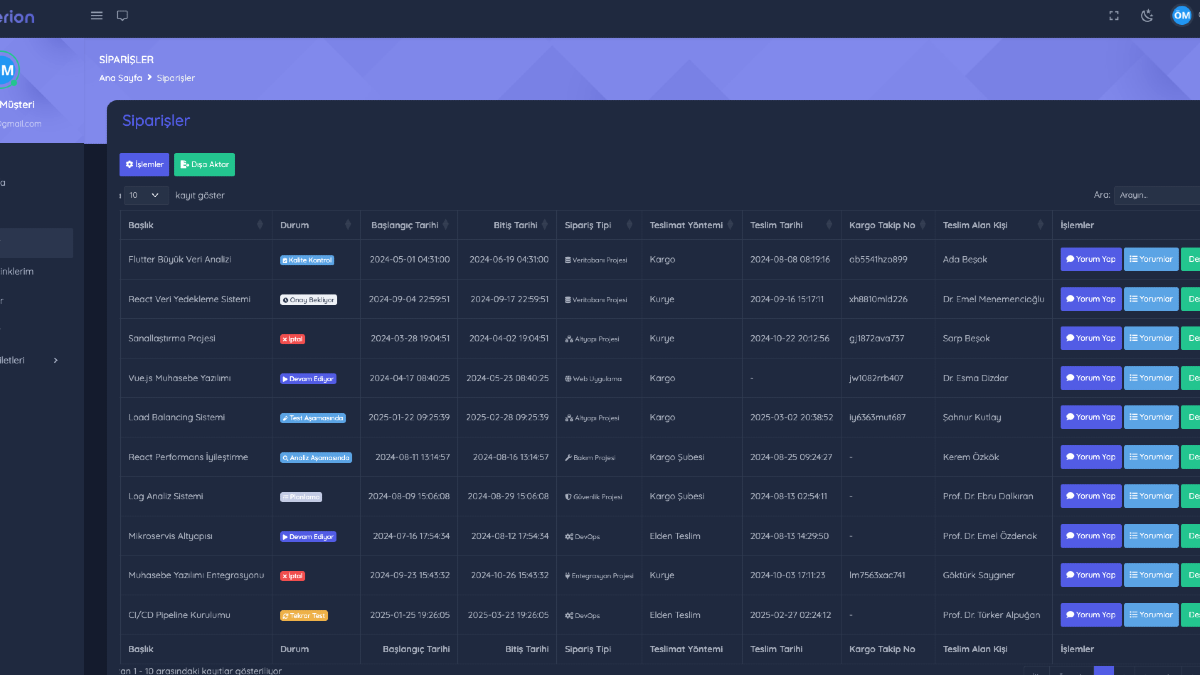Click tracking number xh8810mld226
This screenshot has width=1200, height=675.
pos(878,299)
